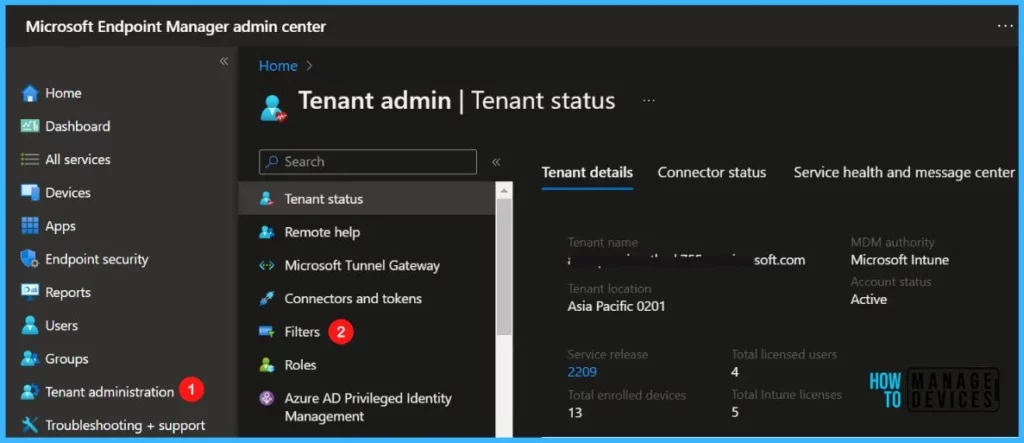1024x443 pixels.
Task: Click the Dashboard chart icon
Action: pyautogui.click(x=30, y=126)
